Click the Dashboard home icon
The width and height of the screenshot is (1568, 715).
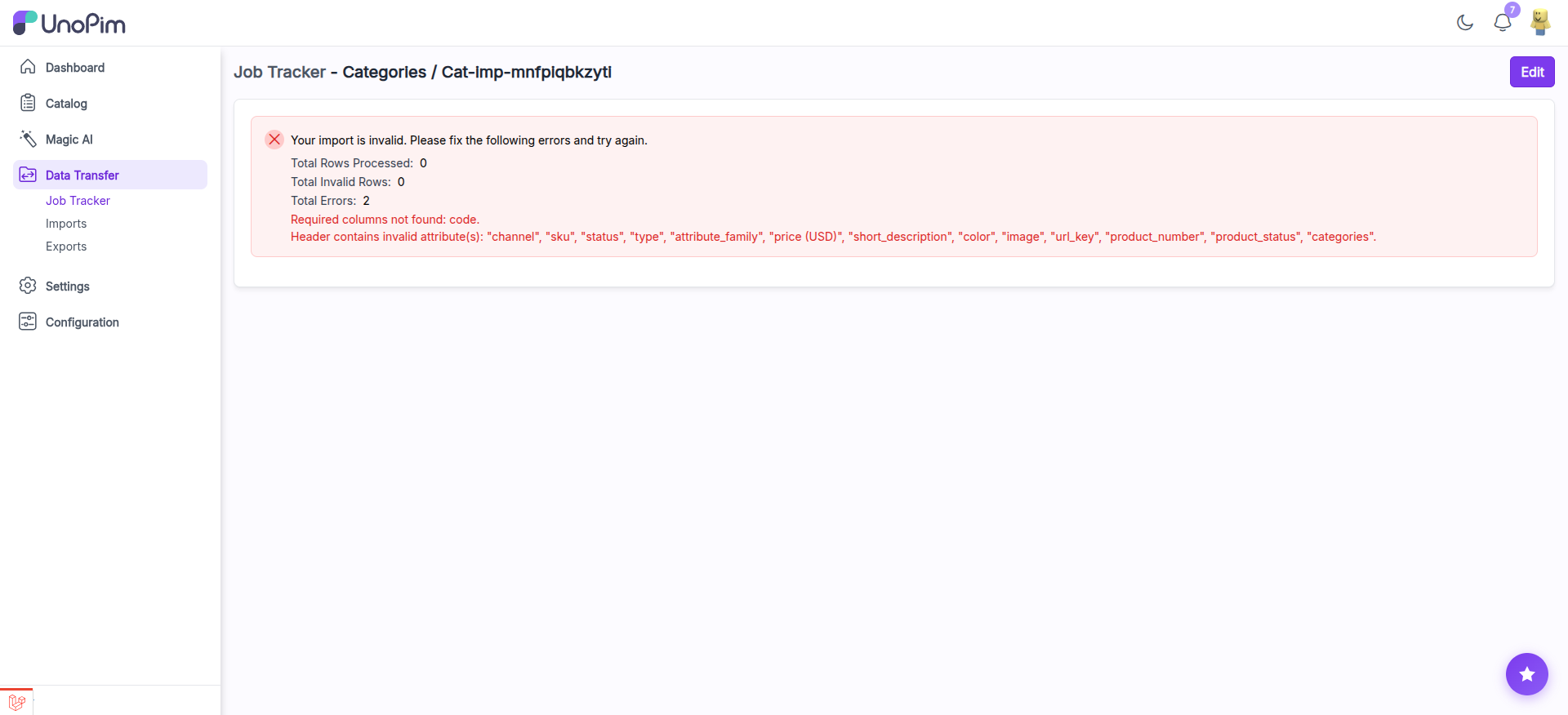[x=28, y=67]
